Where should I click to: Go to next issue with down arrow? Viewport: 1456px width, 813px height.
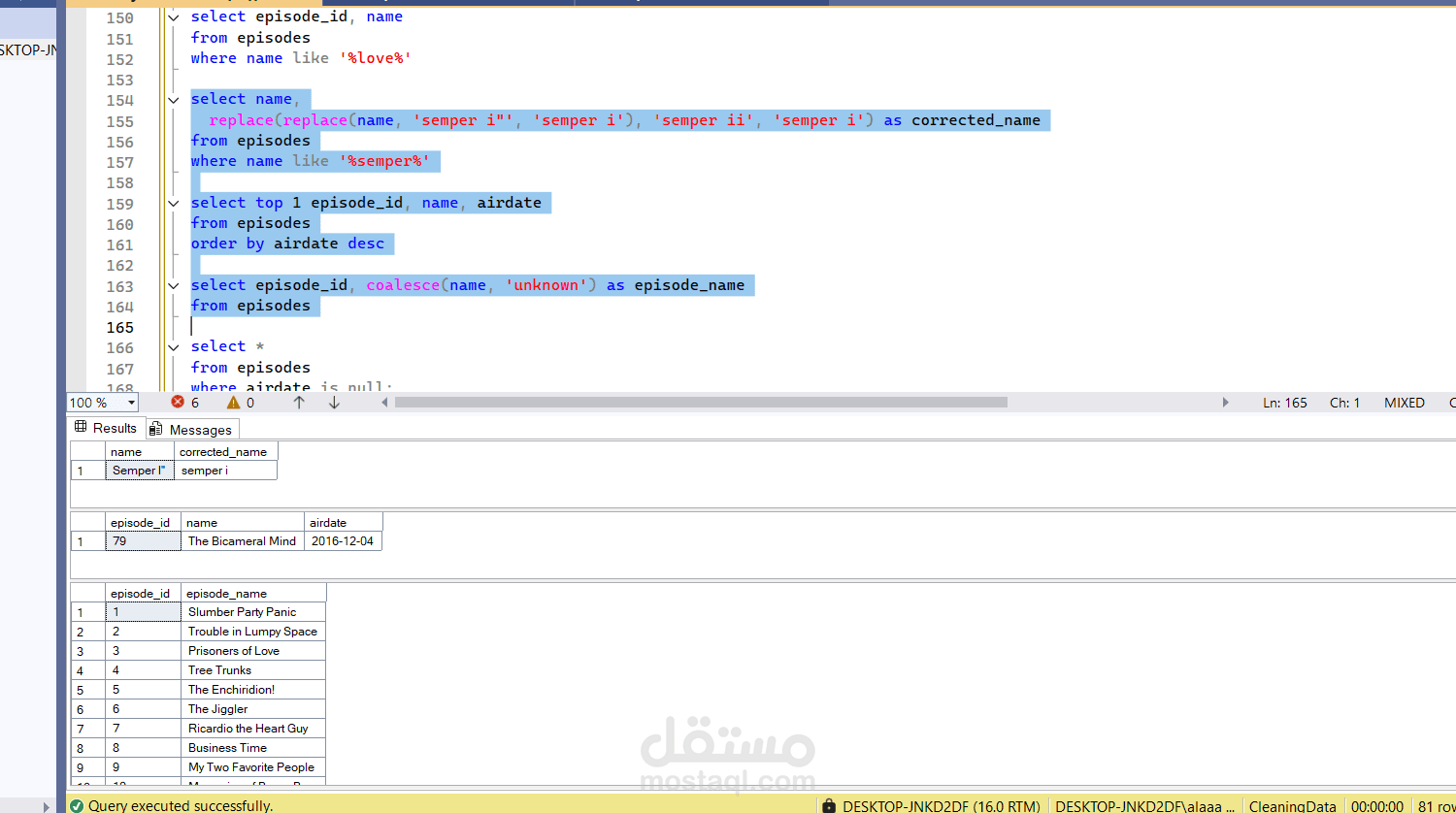pos(334,402)
